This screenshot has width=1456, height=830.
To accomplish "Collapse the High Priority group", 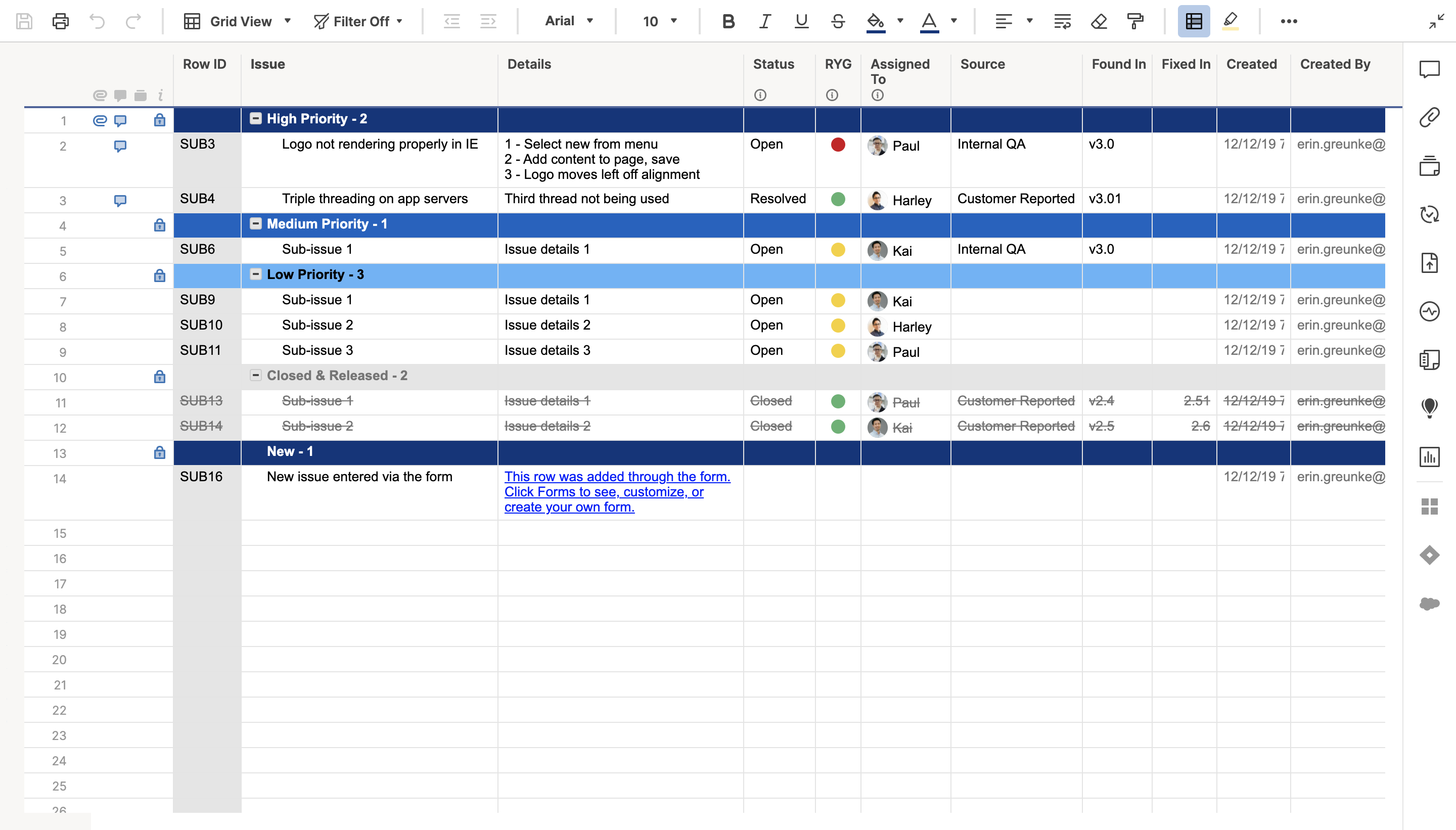I will (256, 119).
